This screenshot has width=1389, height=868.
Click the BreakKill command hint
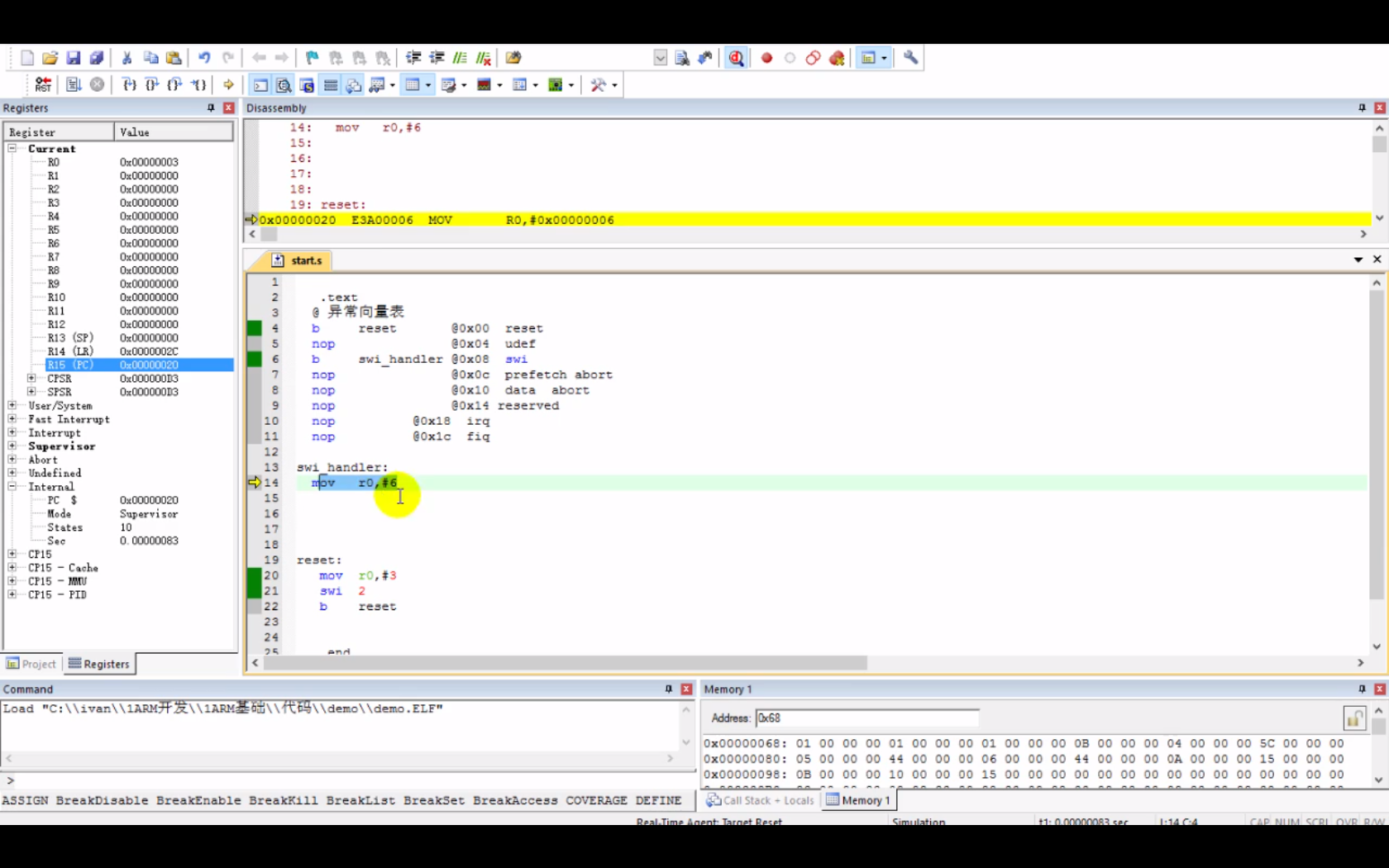[x=283, y=800]
